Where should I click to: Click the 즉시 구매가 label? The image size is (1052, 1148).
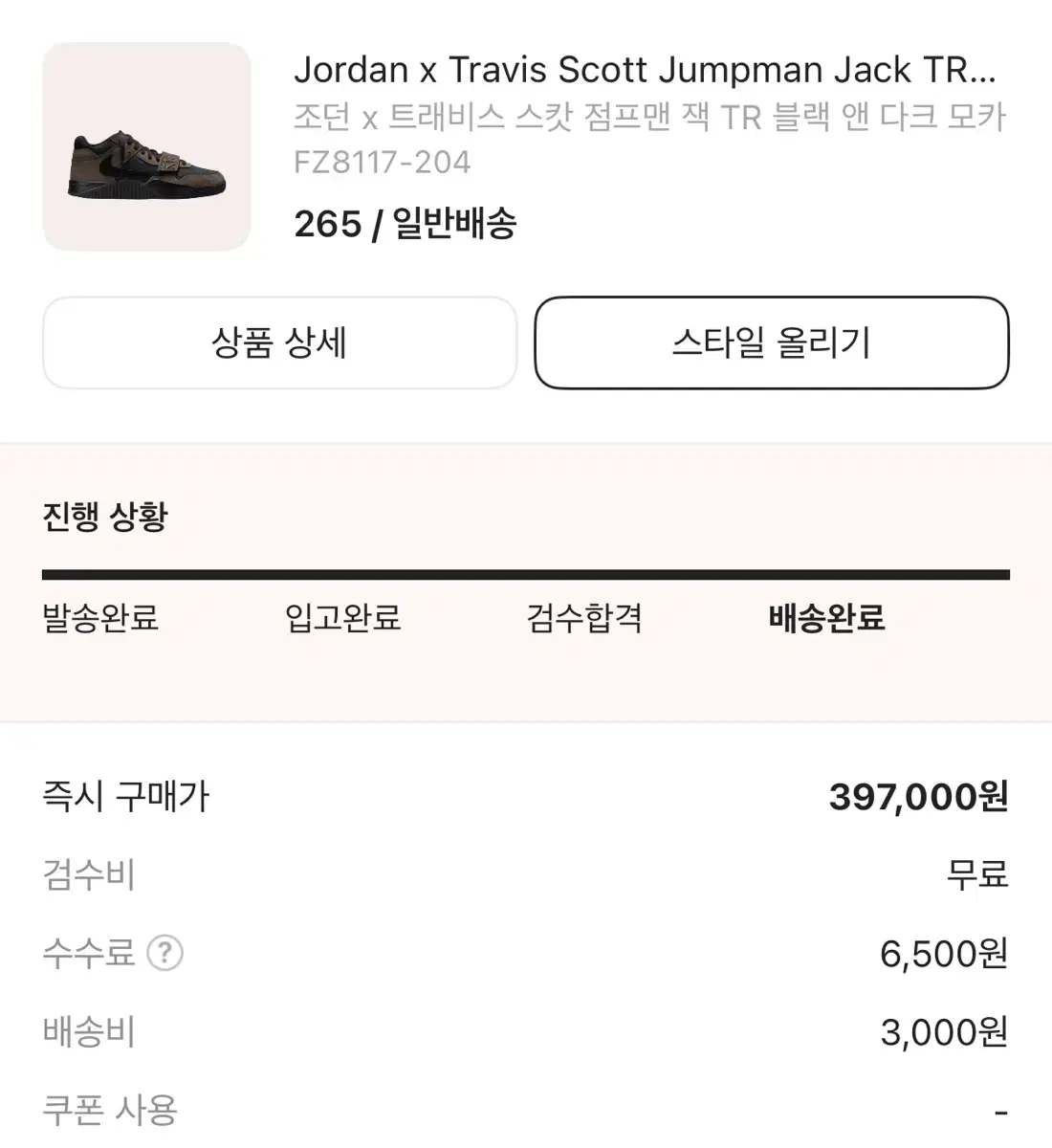125,796
